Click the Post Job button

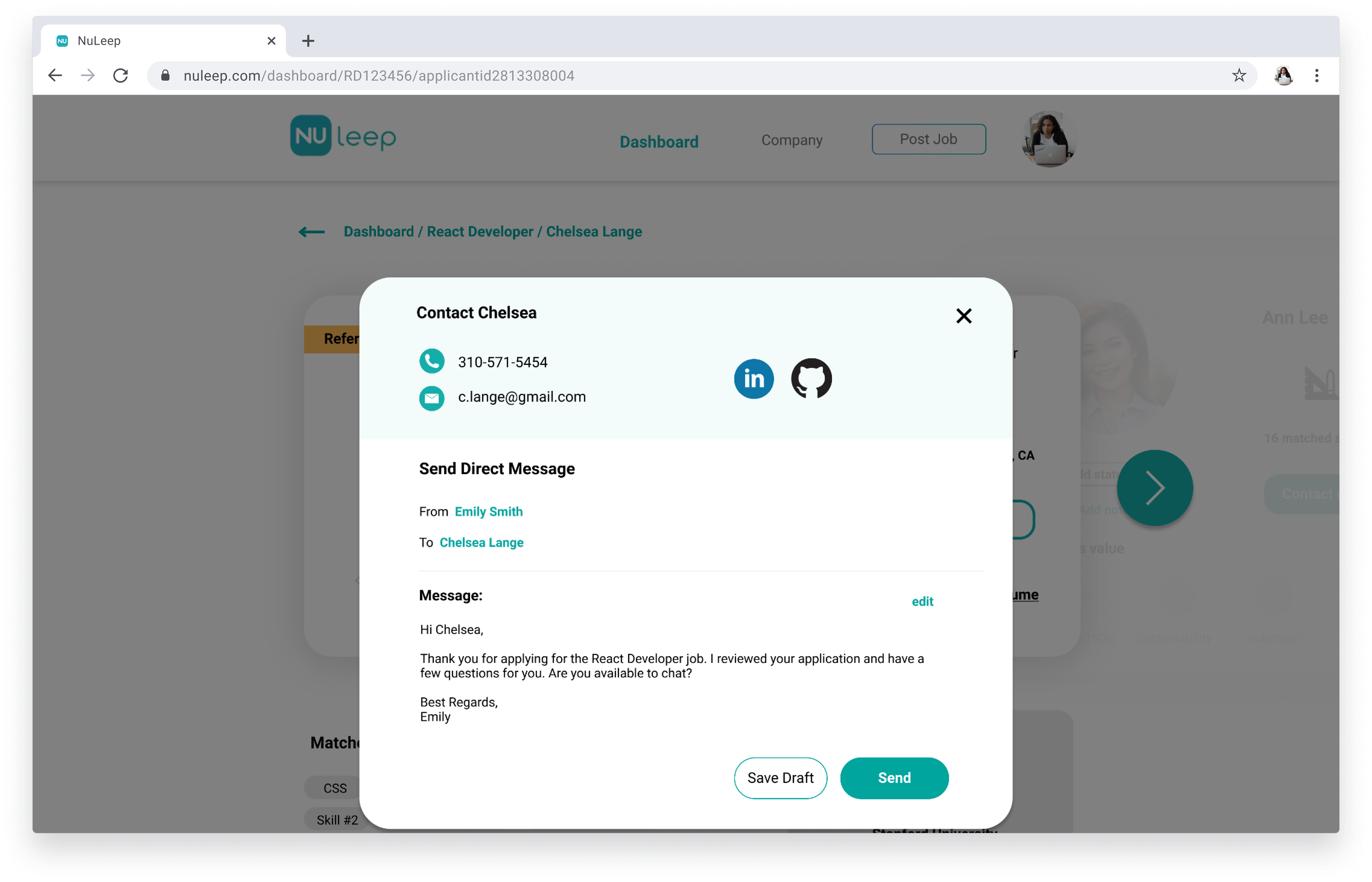(x=929, y=139)
